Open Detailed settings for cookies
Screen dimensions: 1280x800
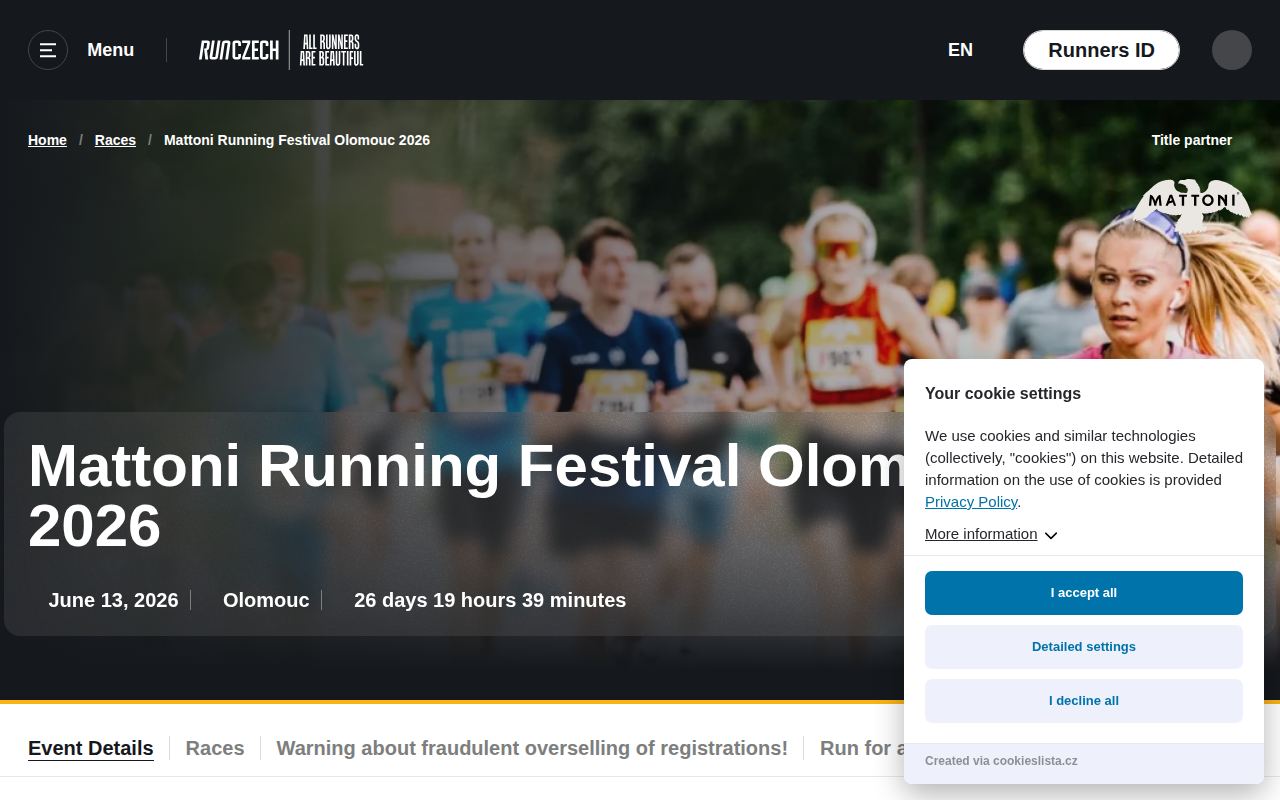coord(1084,647)
